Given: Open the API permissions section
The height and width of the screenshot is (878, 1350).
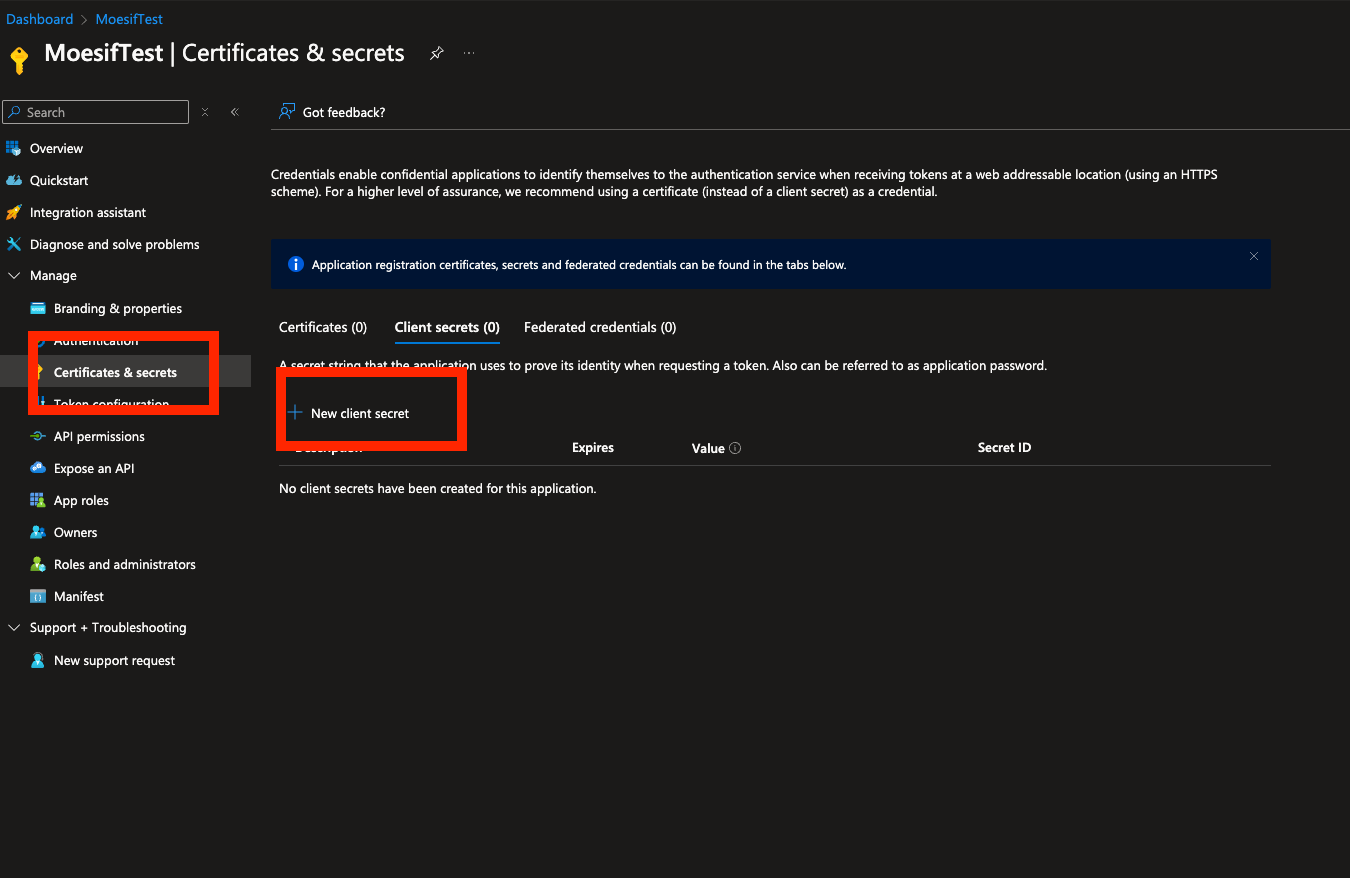Looking at the screenshot, I should tap(102, 436).
